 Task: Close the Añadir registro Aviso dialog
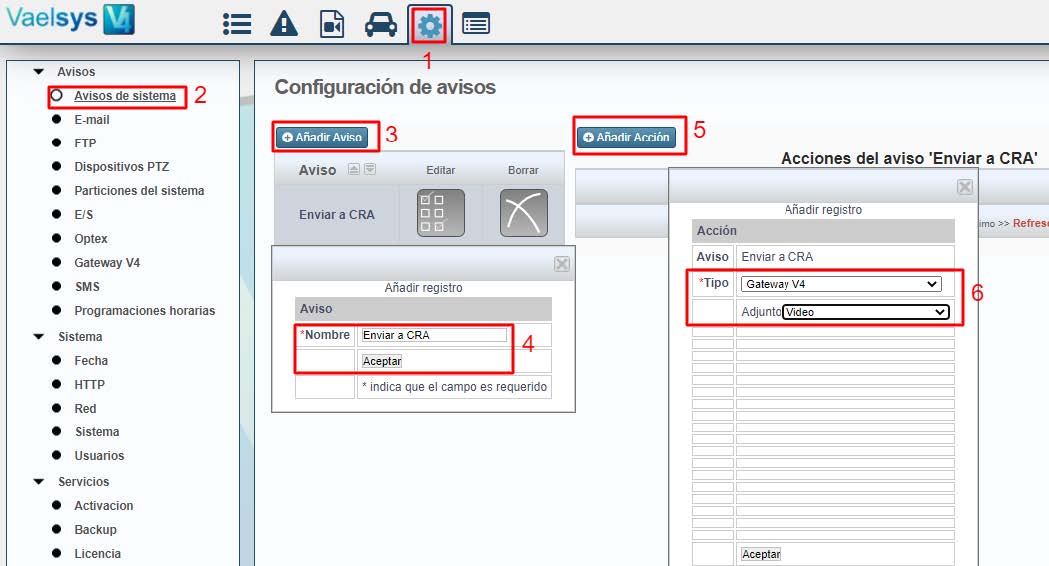(562, 264)
